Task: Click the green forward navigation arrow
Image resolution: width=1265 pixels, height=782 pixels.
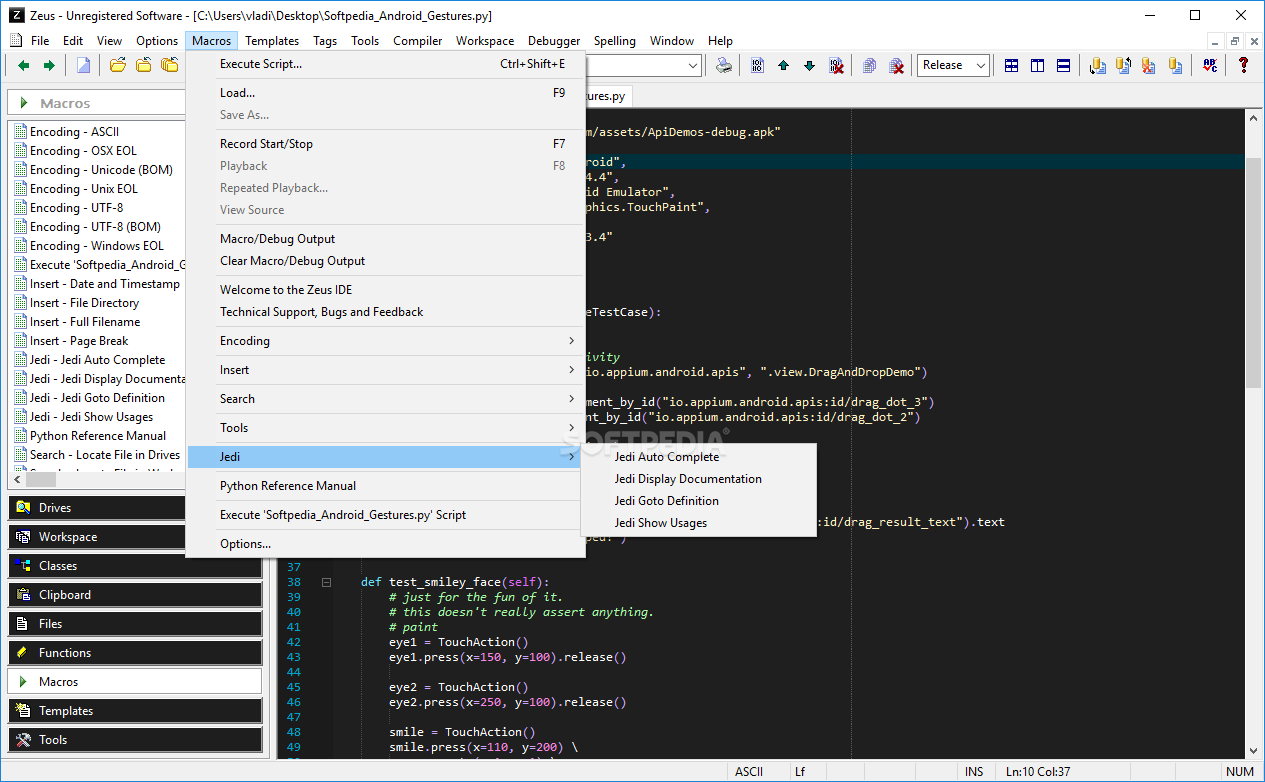Action: [x=48, y=65]
